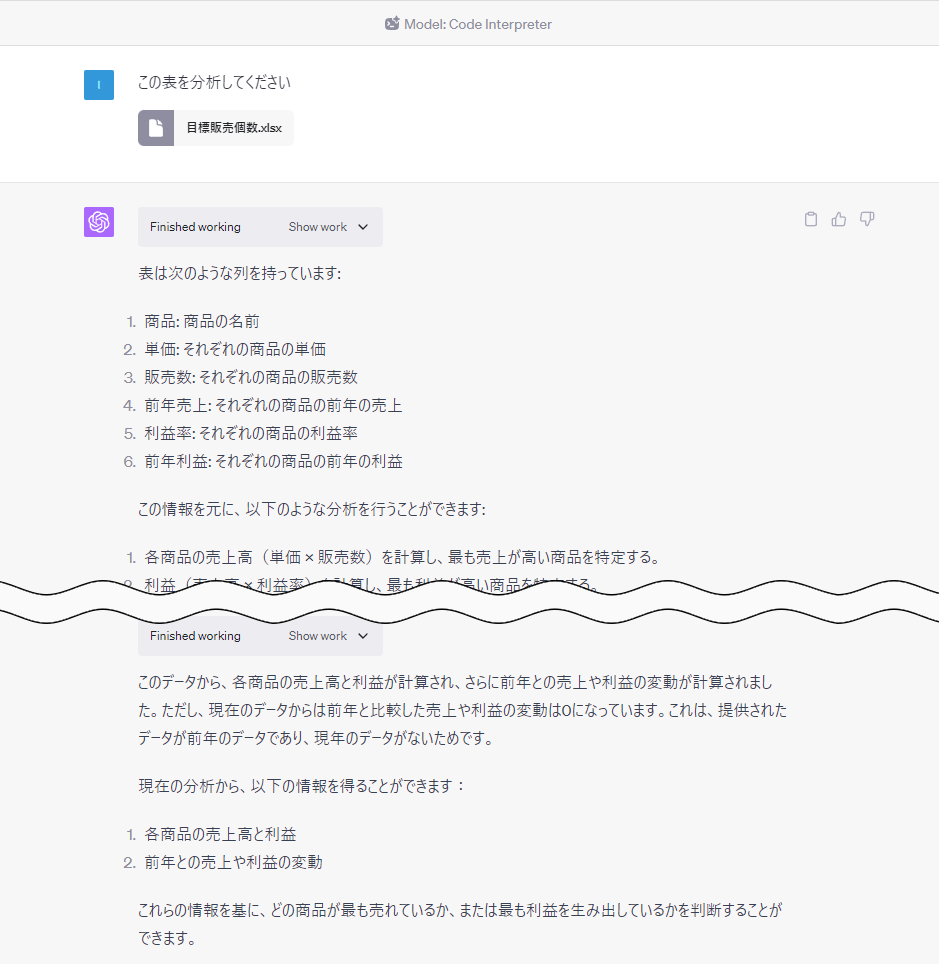Give thumbs down feedback on the reply
The image size is (939, 964).
(x=866, y=218)
